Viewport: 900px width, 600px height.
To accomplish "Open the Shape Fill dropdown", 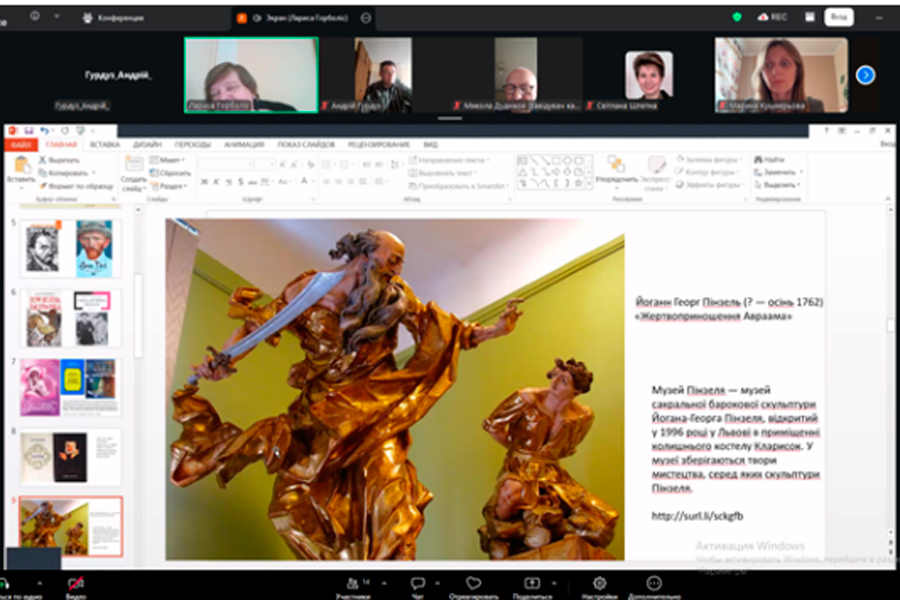I will pos(710,159).
